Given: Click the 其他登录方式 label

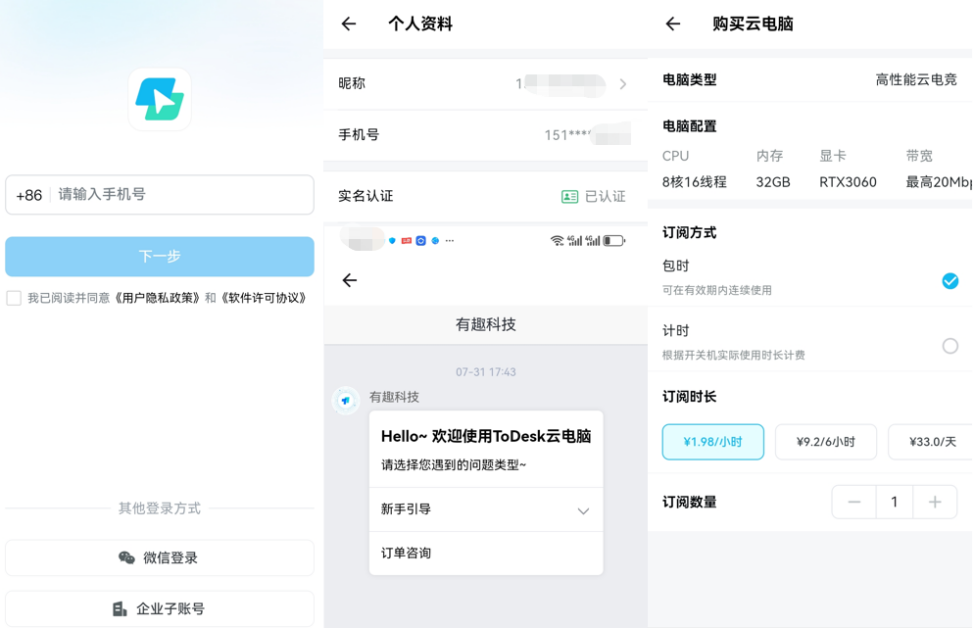Looking at the screenshot, I should click(160, 508).
